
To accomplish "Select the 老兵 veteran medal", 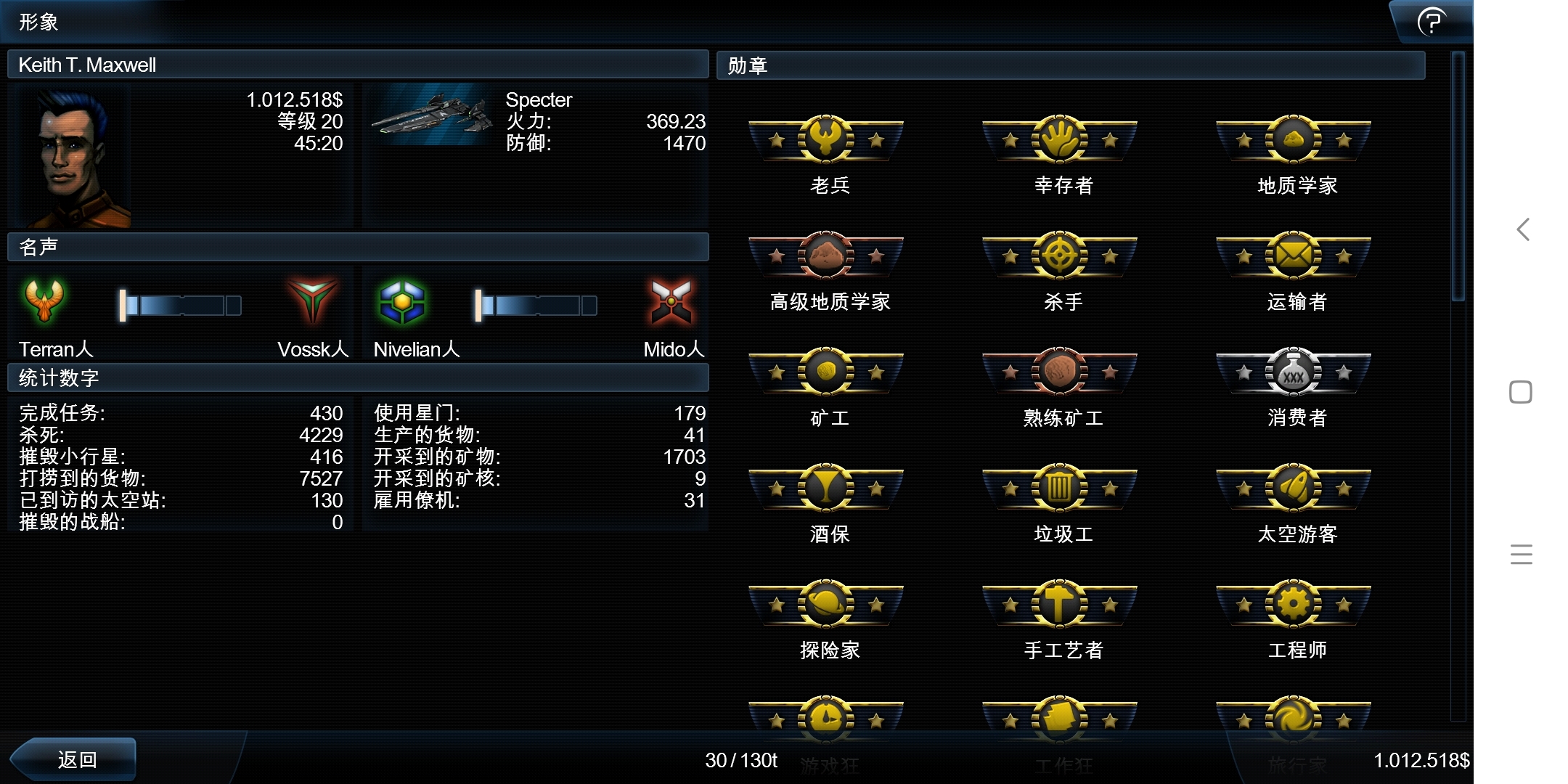I will pyautogui.click(x=826, y=138).
